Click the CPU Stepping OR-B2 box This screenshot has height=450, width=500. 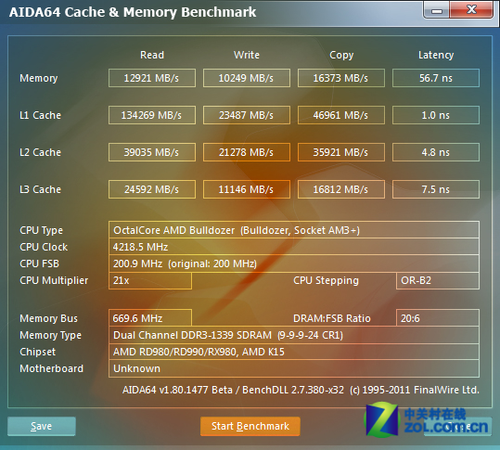tap(438, 281)
